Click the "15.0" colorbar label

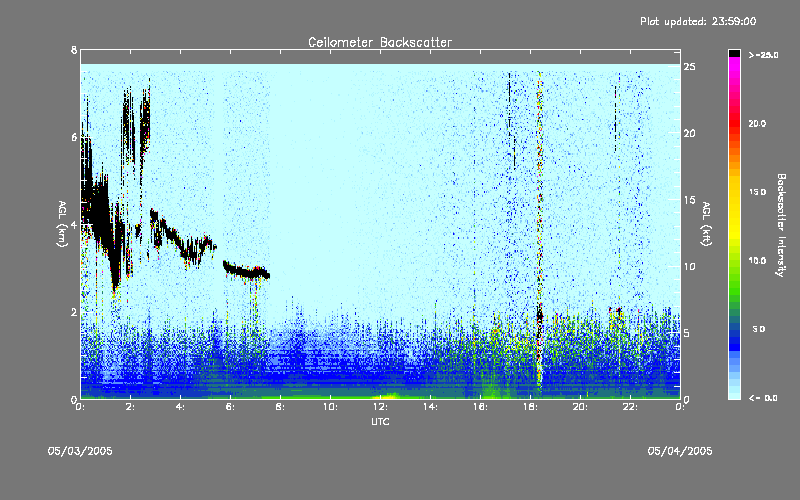tap(757, 192)
